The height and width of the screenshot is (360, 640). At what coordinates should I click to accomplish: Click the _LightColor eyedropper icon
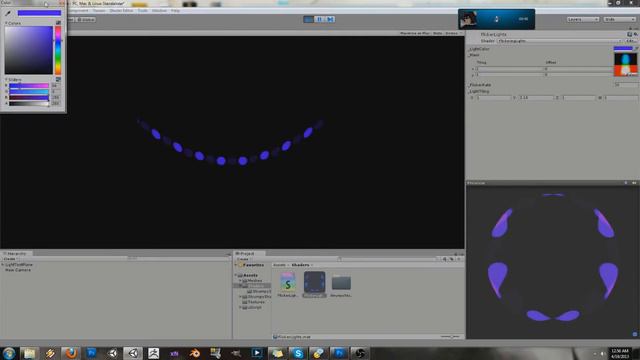point(636,49)
